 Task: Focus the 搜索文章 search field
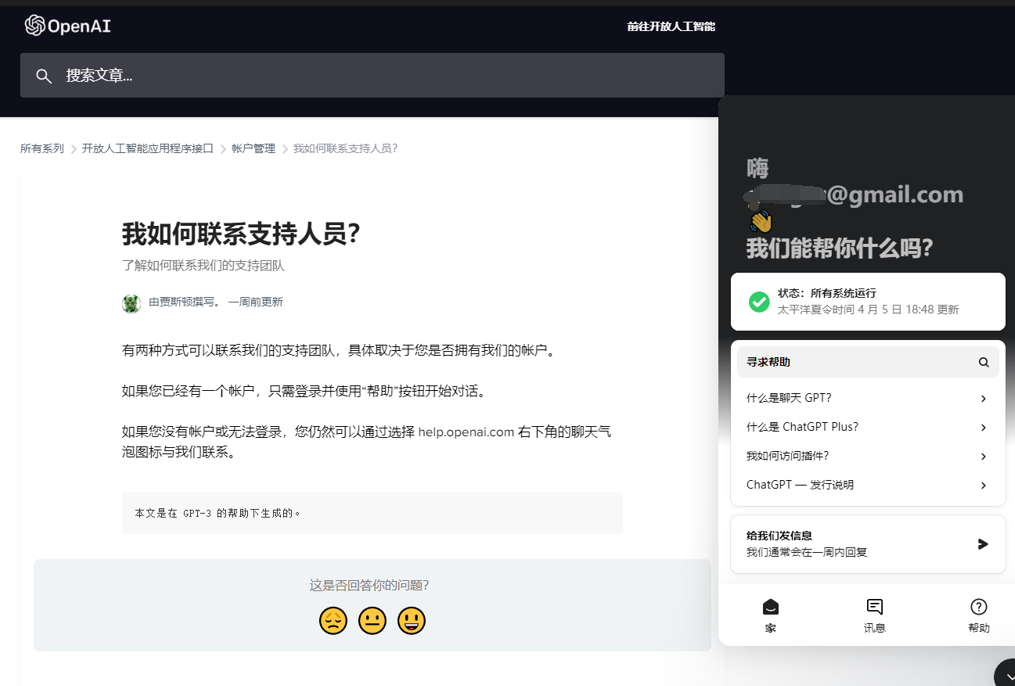[372, 75]
